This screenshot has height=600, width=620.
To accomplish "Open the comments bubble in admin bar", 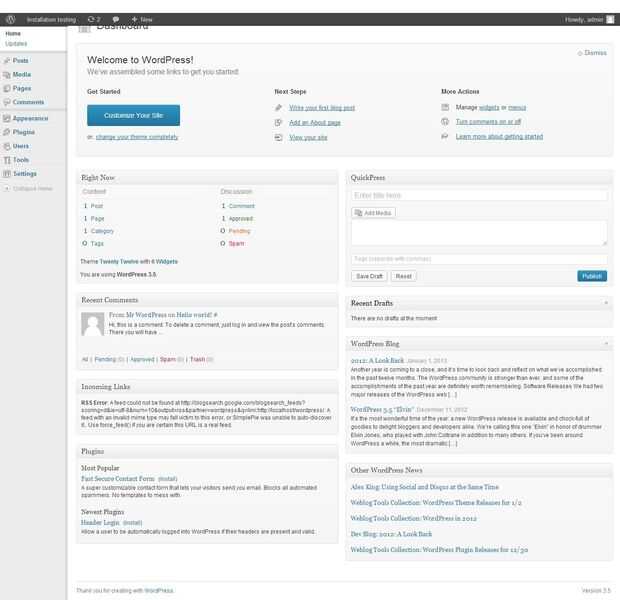I will point(115,19).
